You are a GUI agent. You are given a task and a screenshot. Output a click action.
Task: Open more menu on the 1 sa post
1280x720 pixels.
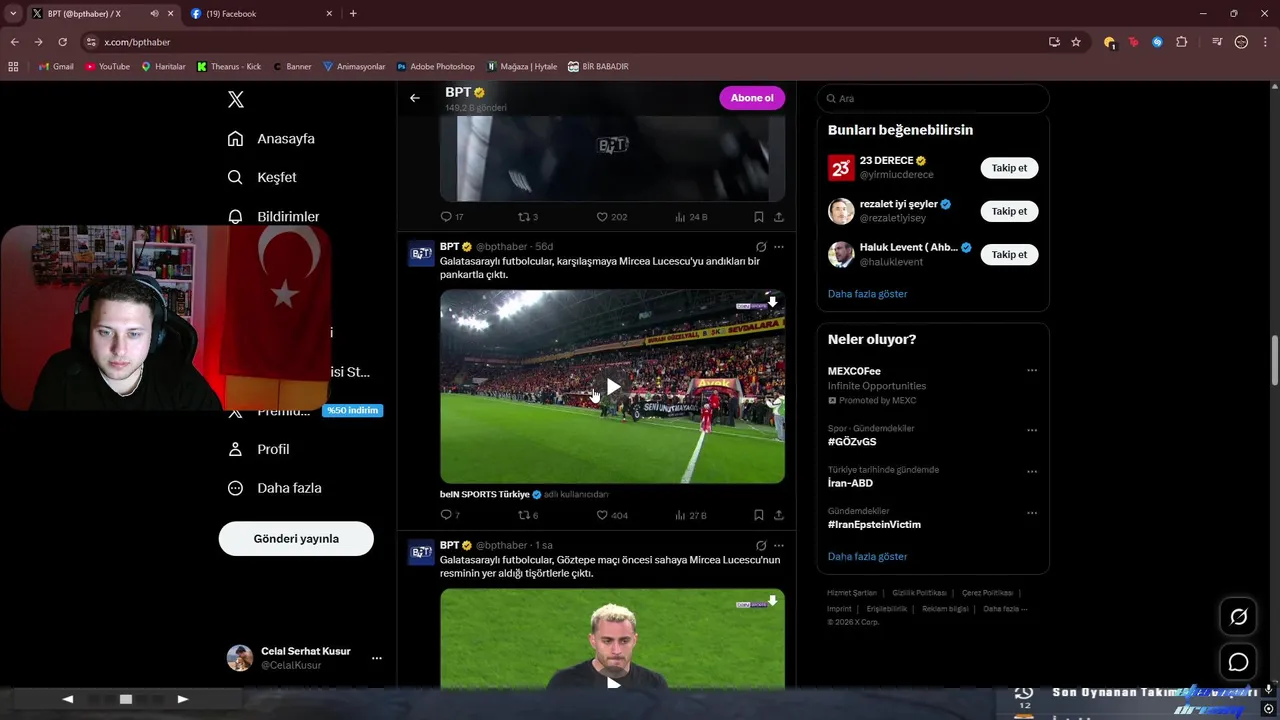tap(779, 546)
